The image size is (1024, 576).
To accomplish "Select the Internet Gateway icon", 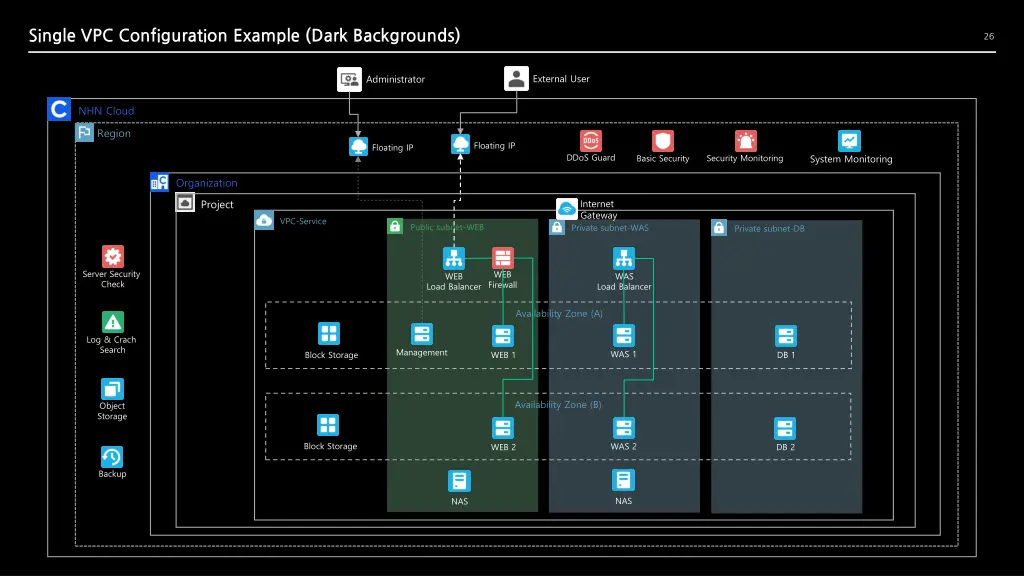I will pyautogui.click(x=566, y=209).
